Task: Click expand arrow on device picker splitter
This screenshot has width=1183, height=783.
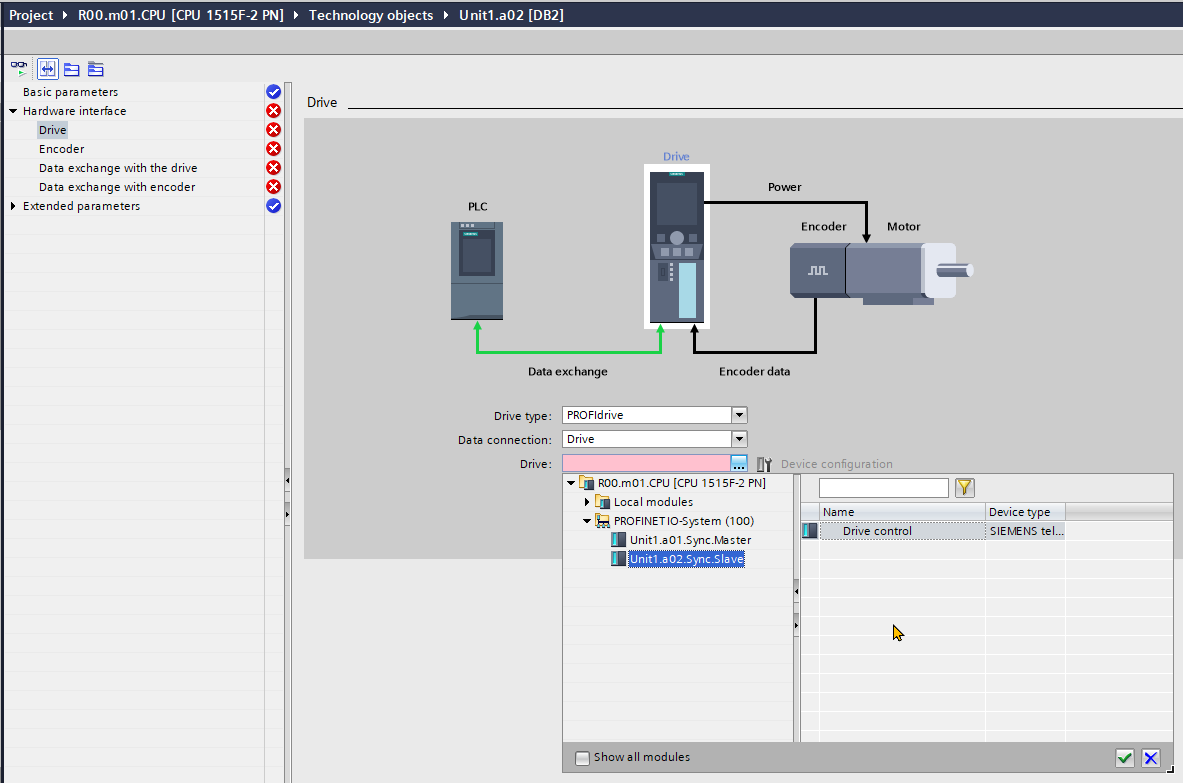Action: [x=797, y=625]
